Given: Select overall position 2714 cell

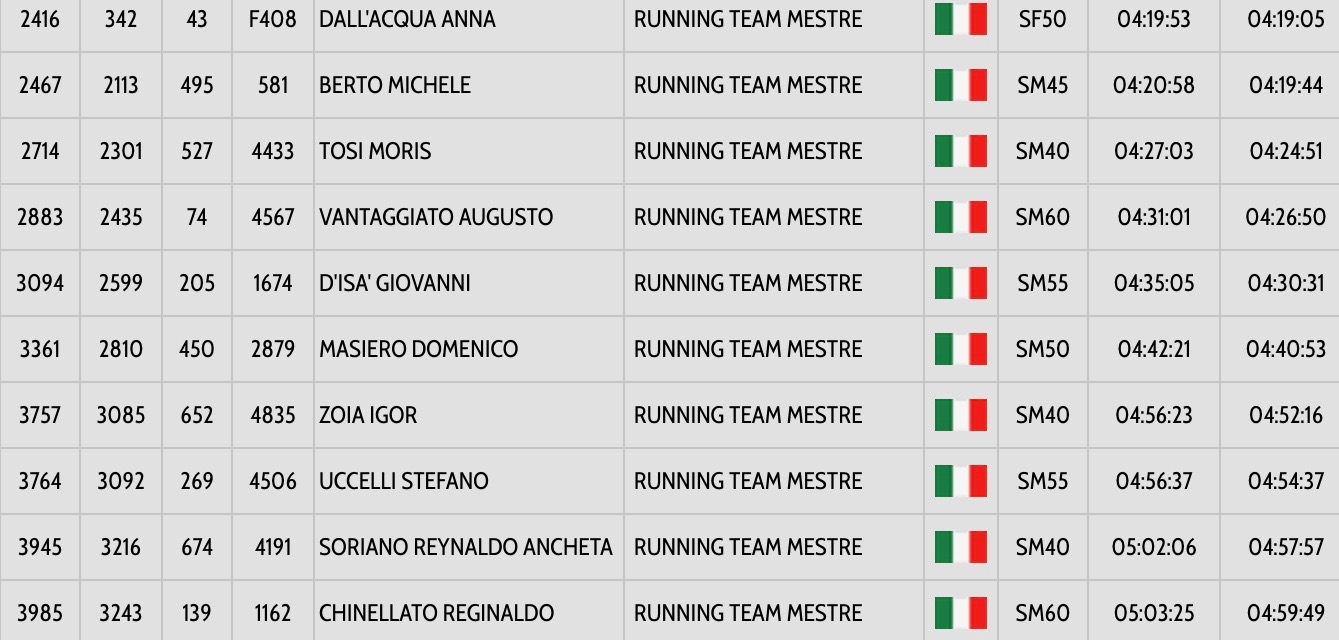Looking at the screenshot, I should click(x=40, y=151).
